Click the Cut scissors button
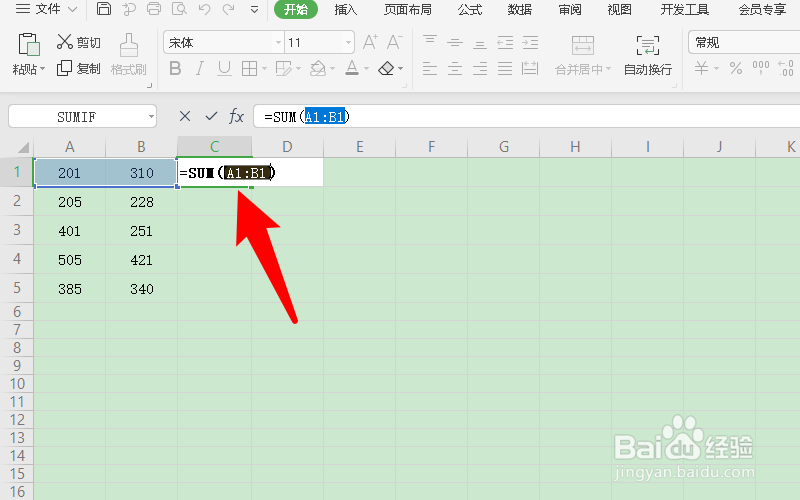800x500 pixels. coord(79,42)
